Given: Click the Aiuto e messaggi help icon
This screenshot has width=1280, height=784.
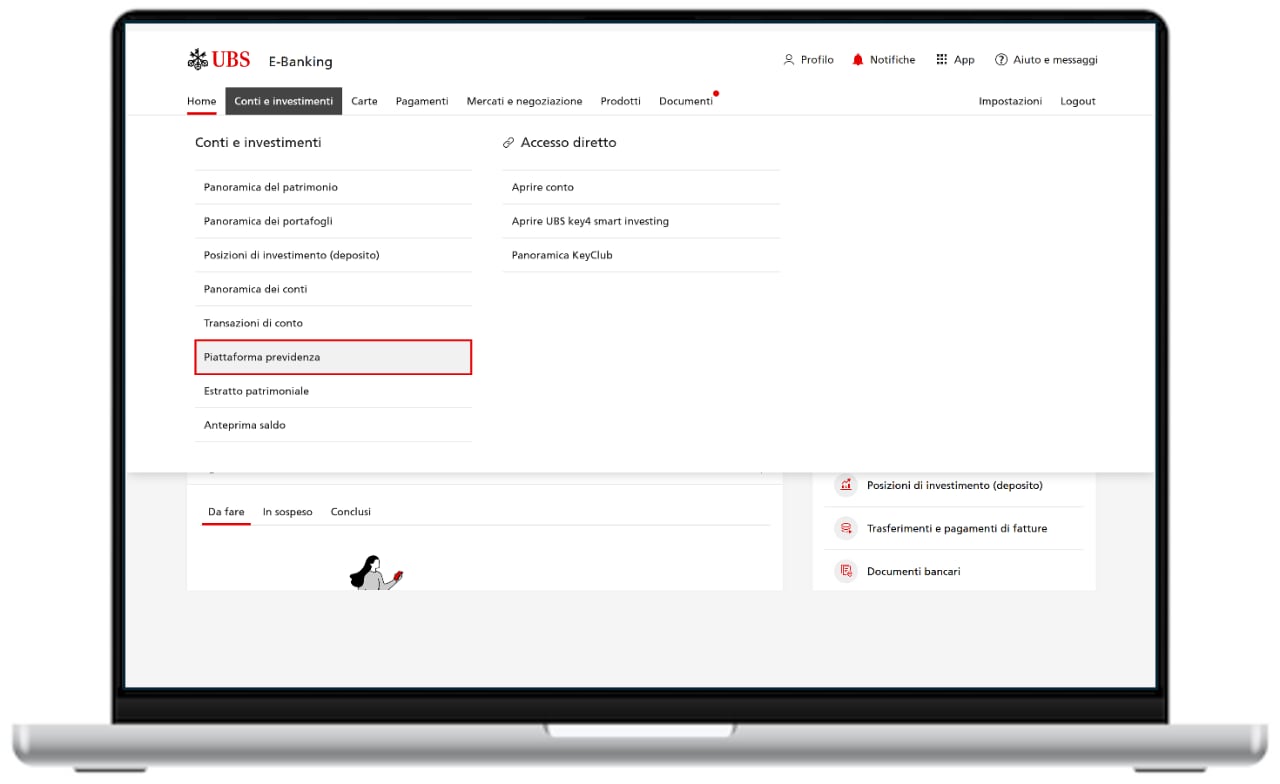Looking at the screenshot, I should [1000, 60].
